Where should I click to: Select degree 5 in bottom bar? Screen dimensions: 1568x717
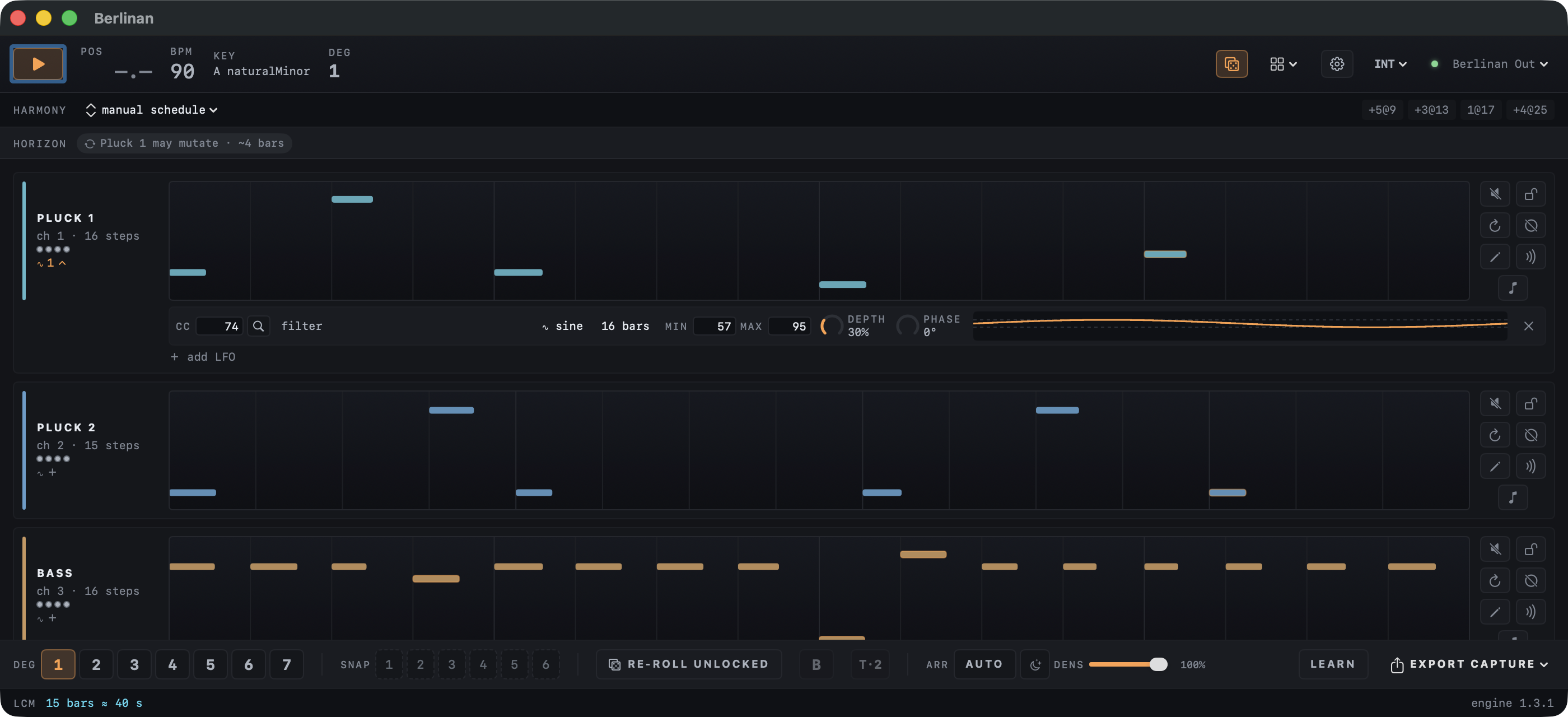[x=211, y=665]
